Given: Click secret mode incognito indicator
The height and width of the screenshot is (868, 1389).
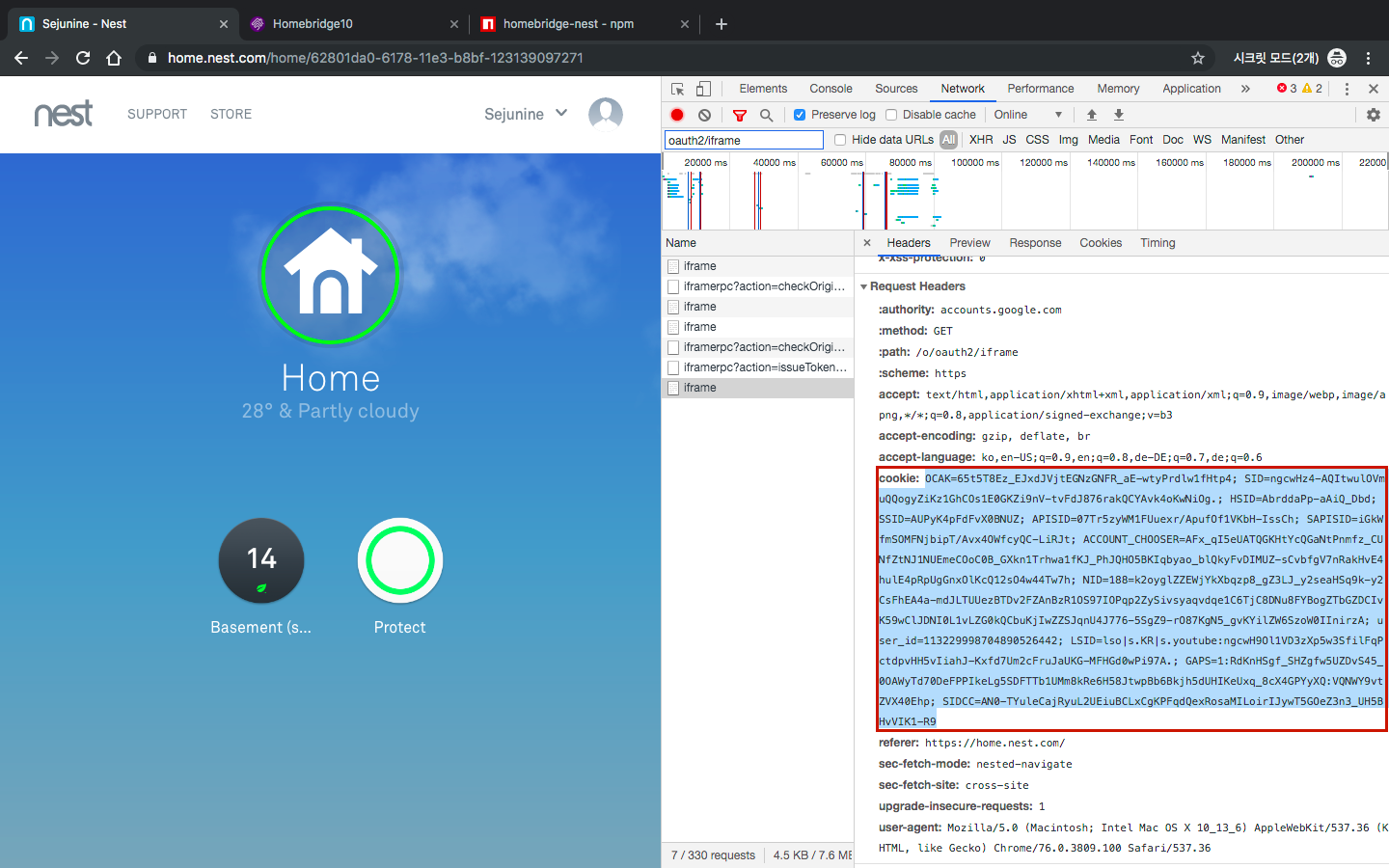Looking at the screenshot, I should click(x=1289, y=58).
